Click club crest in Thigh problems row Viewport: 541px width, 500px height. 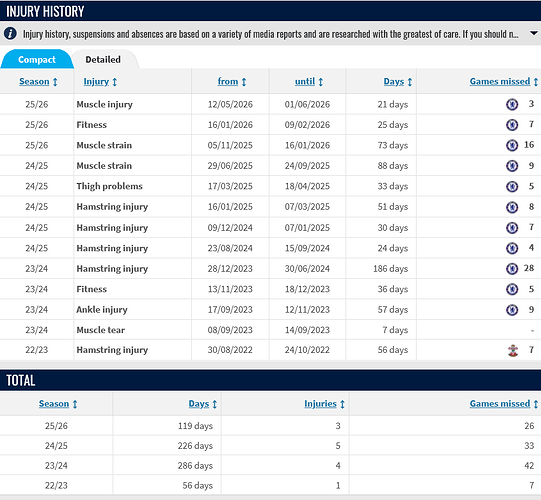(512, 186)
